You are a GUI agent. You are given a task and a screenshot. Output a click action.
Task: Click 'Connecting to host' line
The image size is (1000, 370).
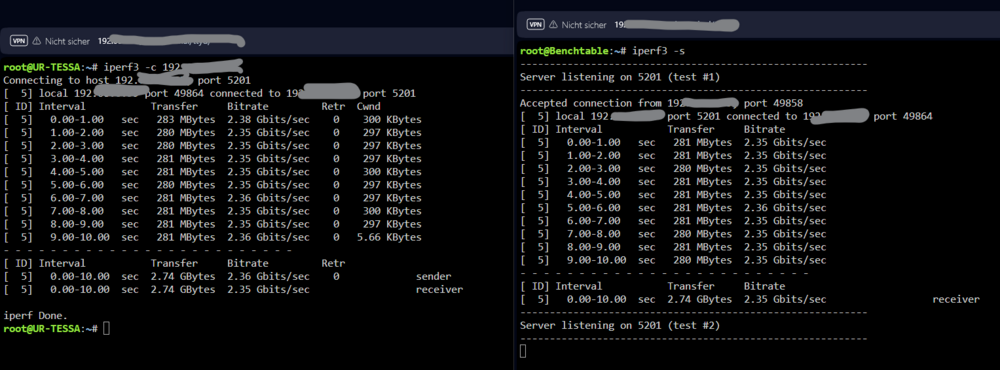point(127,80)
